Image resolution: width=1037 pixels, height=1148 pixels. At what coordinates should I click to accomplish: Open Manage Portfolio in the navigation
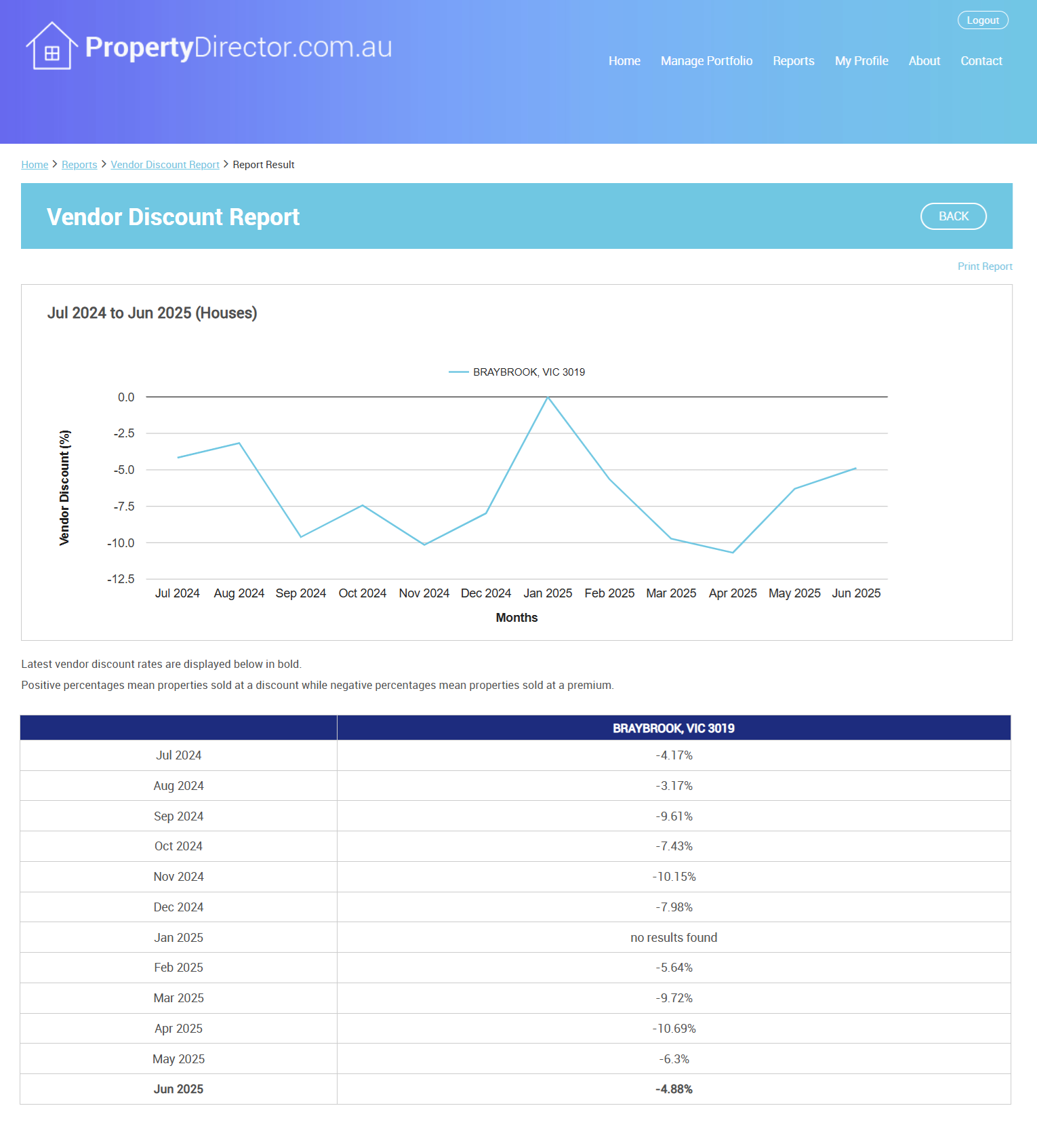tap(706, 61)
